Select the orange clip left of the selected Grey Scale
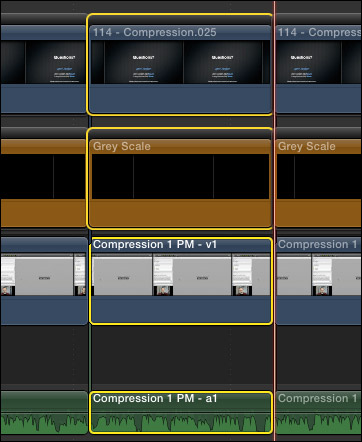This screenshot has height=442, width=362. [43, 183]
